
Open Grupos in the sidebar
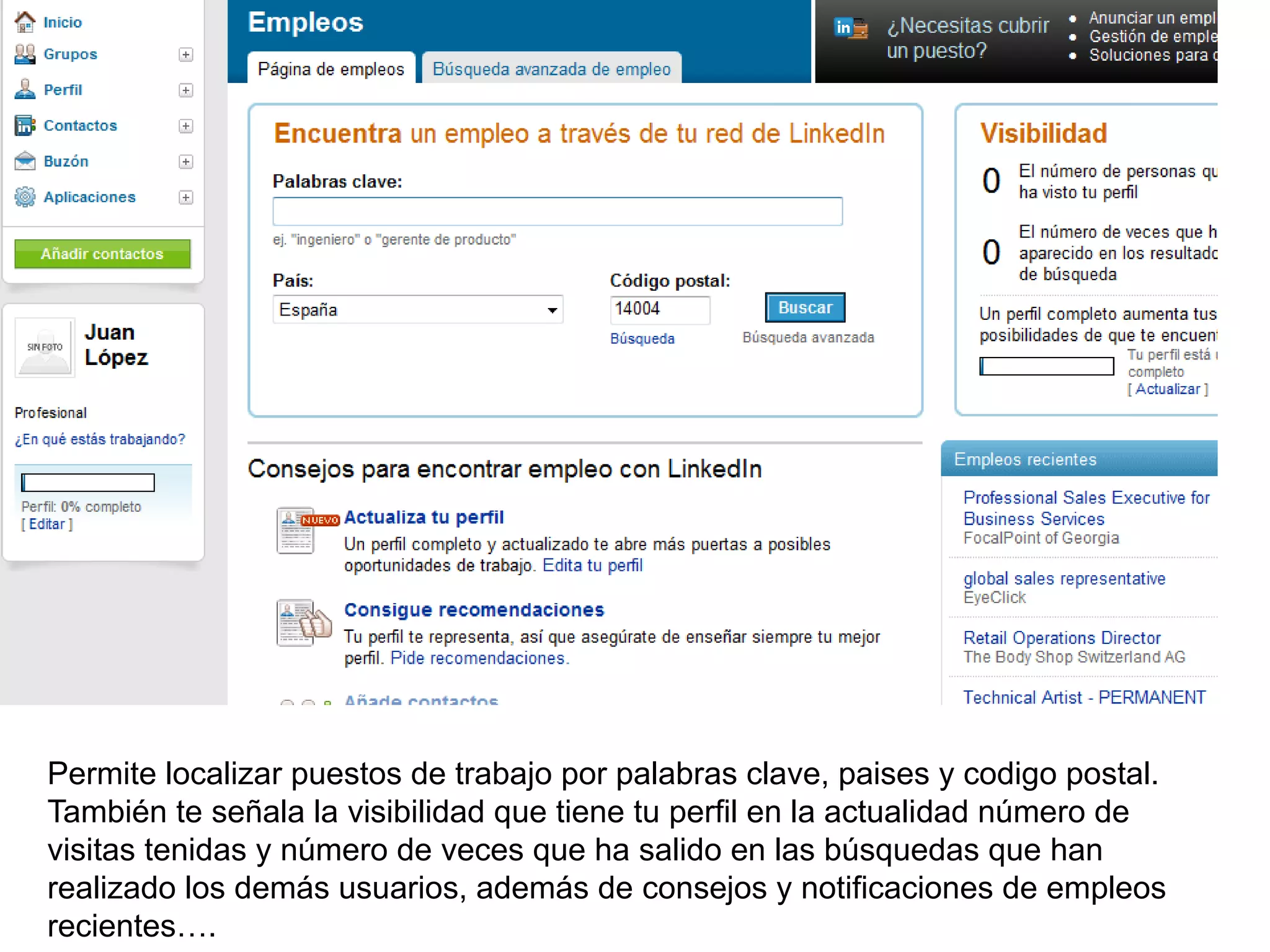point(70,55)
